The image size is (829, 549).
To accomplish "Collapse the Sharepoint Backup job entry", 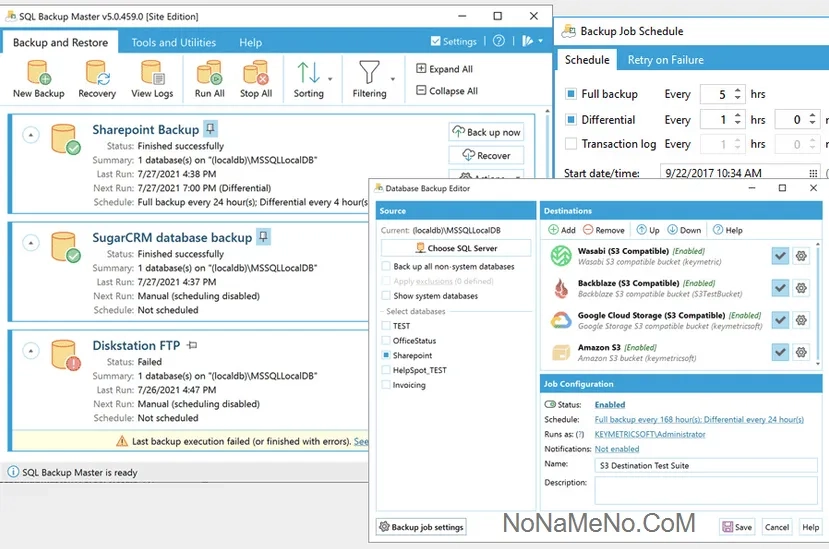I will tap(30, 134).
